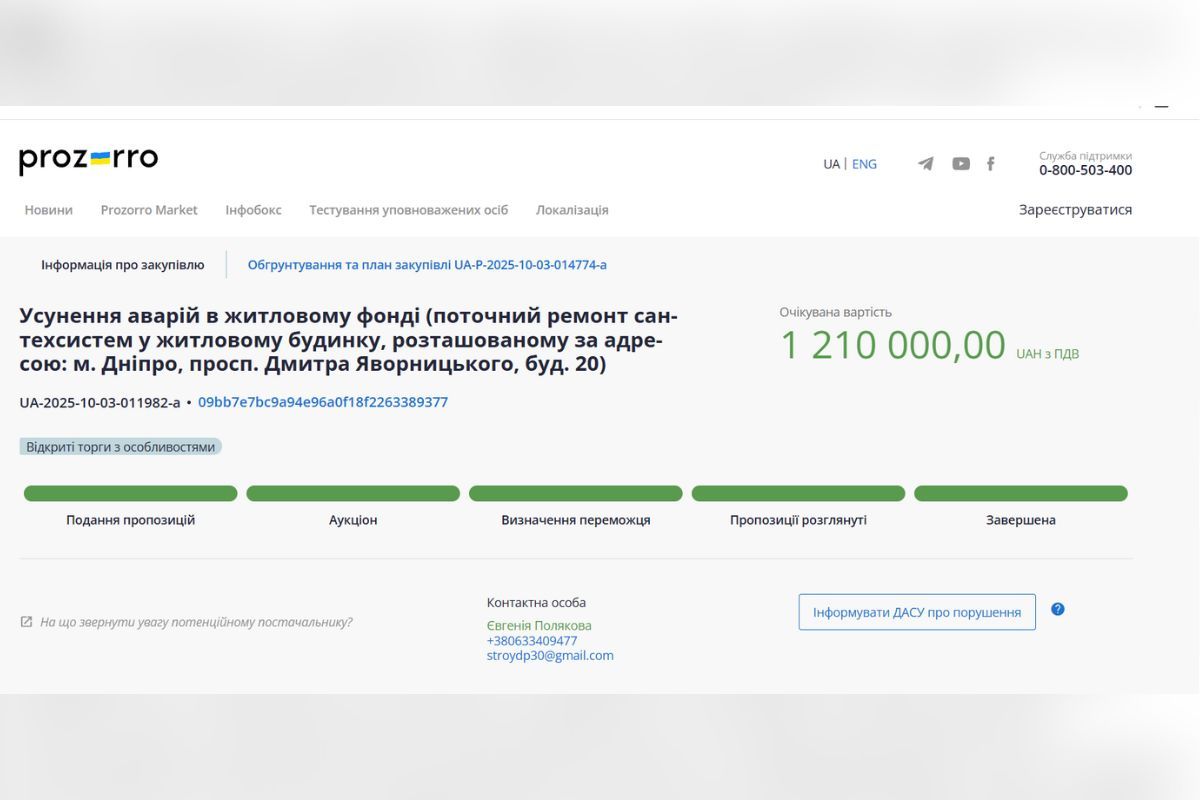Image resolution: width=1200 pixels, height=800 pixels.
Task: Open the YouTube channel icon
Action: (960, 163)
